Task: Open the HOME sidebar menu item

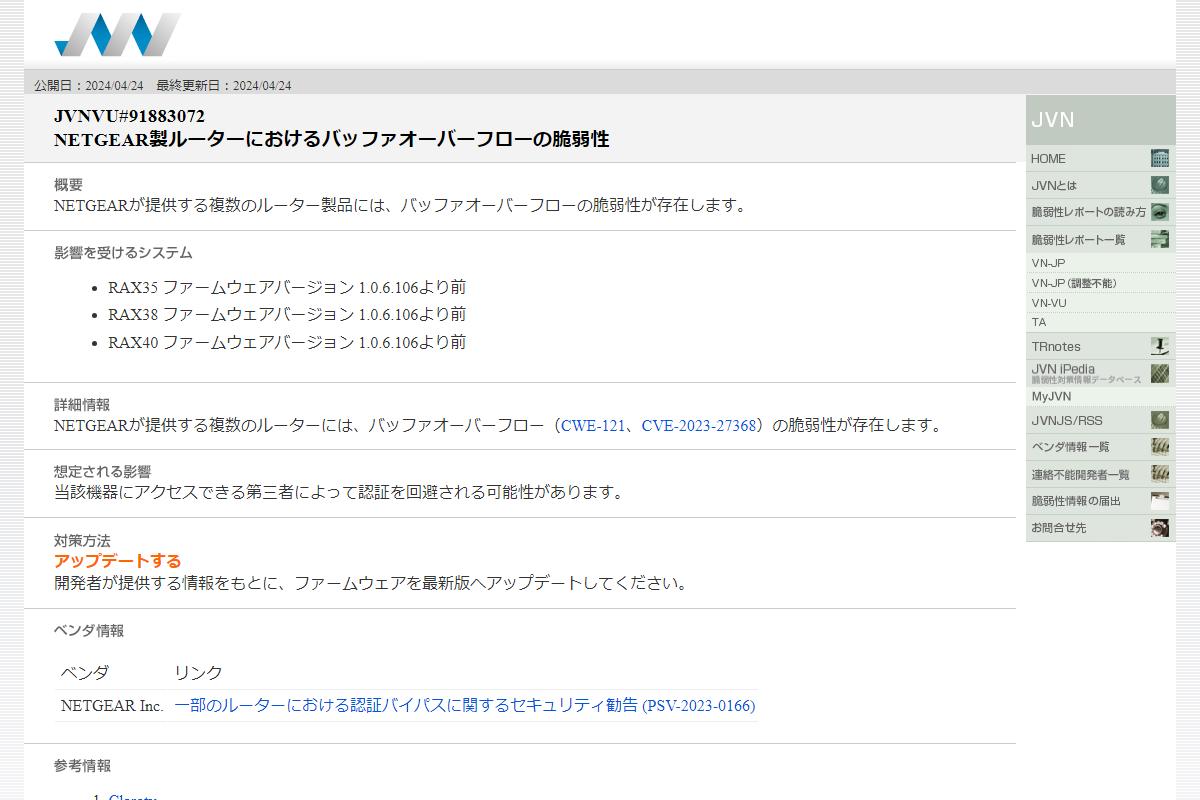Action: click(1100, 159)
